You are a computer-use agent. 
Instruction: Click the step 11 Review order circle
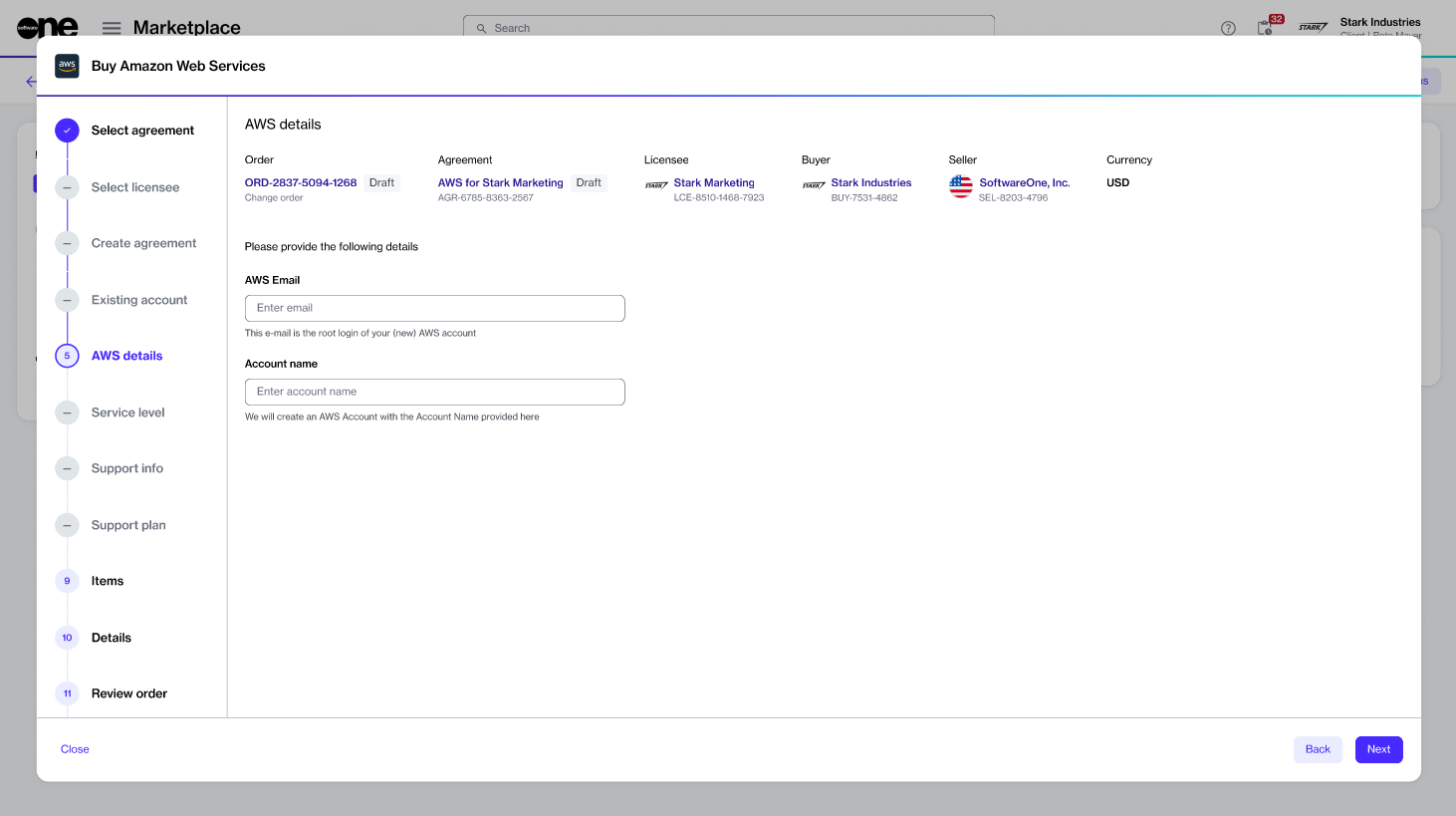pyautogui.click(x=67, y=693)
